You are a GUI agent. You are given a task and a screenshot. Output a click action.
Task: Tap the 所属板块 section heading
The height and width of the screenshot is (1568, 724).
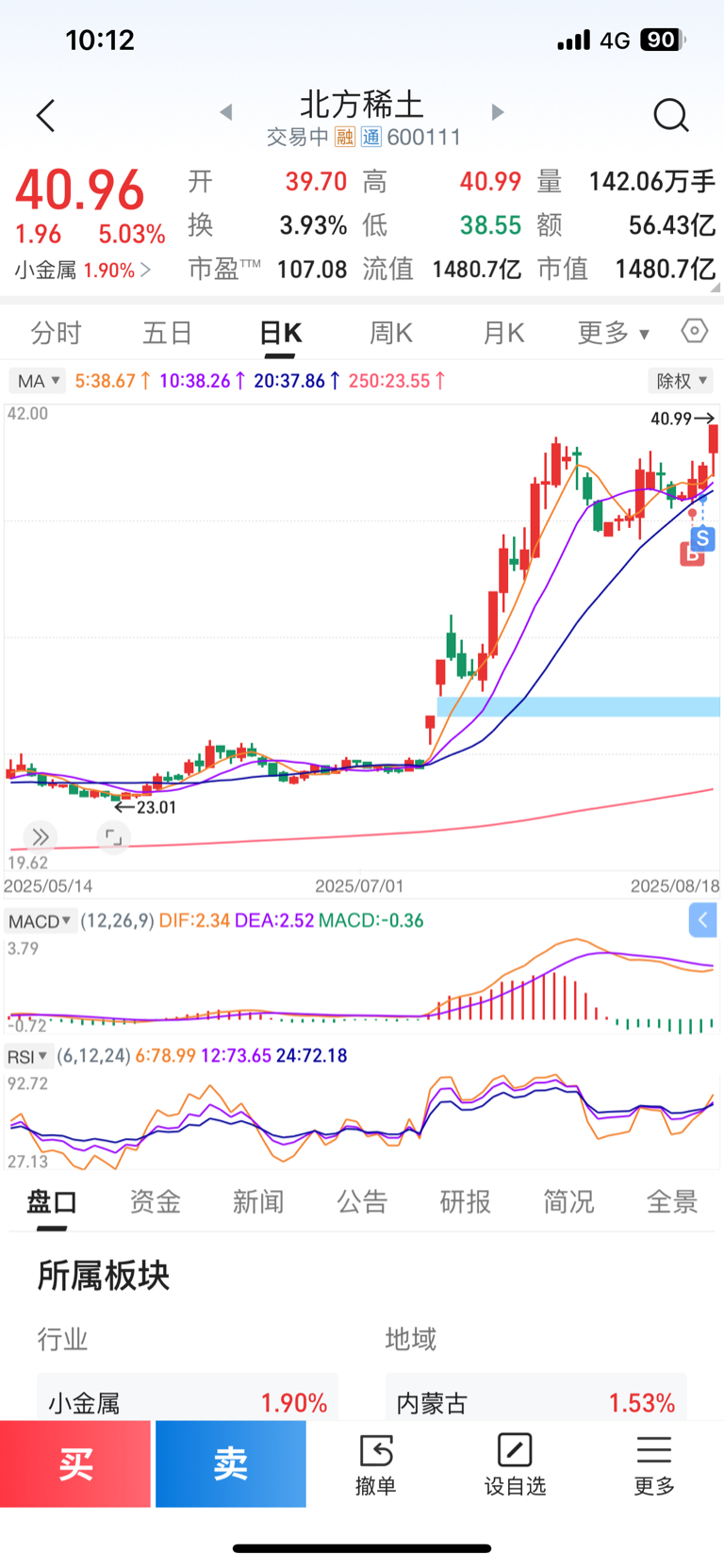coord(104,1276)
